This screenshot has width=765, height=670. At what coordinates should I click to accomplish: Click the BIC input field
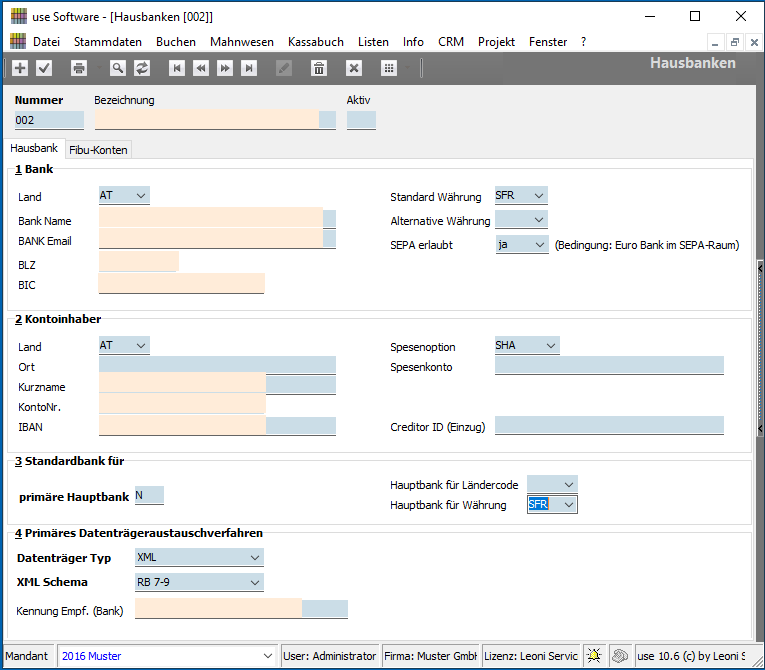pyautogui.click(x=181, y=284)
